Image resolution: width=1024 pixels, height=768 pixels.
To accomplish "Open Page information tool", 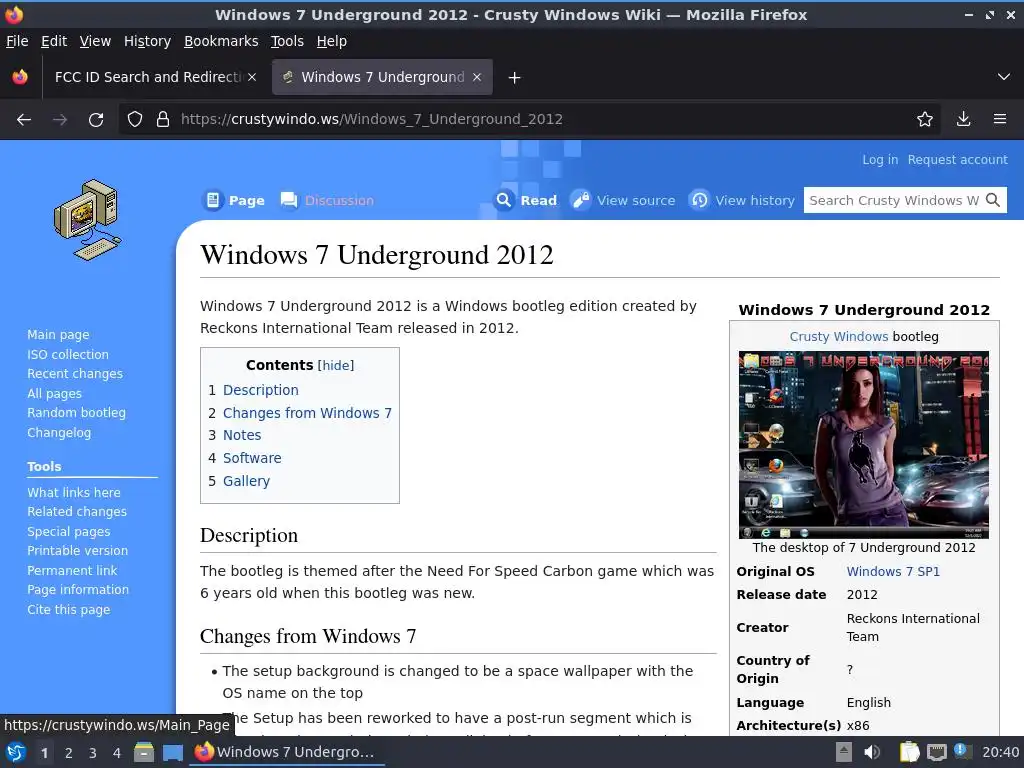I will [78, 590].
